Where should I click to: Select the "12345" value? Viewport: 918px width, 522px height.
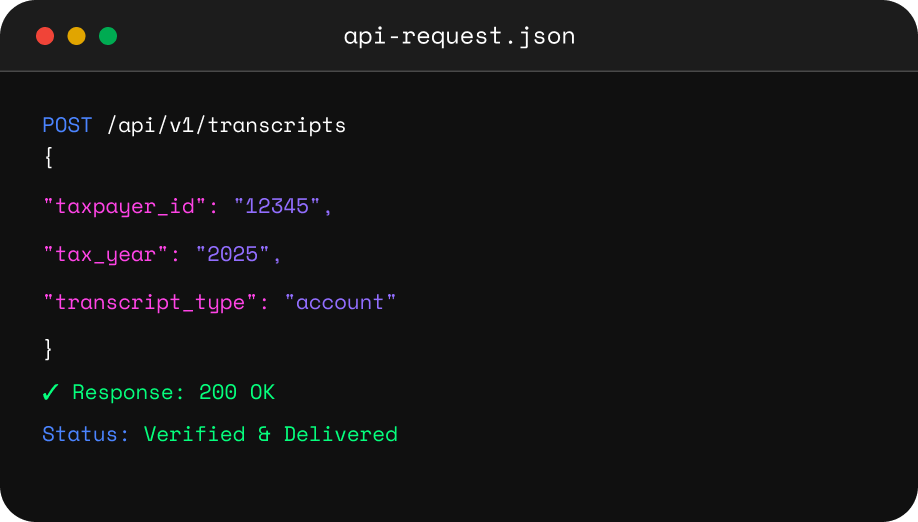pyautogui.click(x=276, y=207)
